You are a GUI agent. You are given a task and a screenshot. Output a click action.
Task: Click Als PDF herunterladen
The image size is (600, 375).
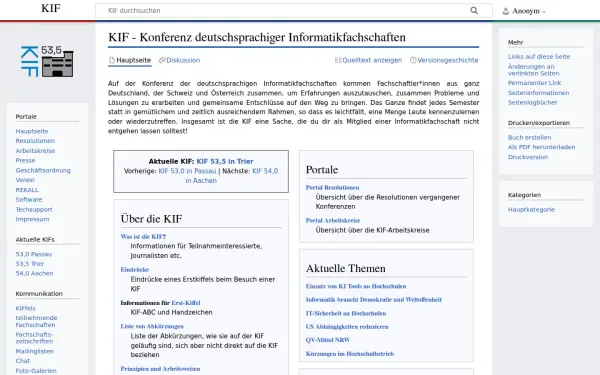pos(541,147)
